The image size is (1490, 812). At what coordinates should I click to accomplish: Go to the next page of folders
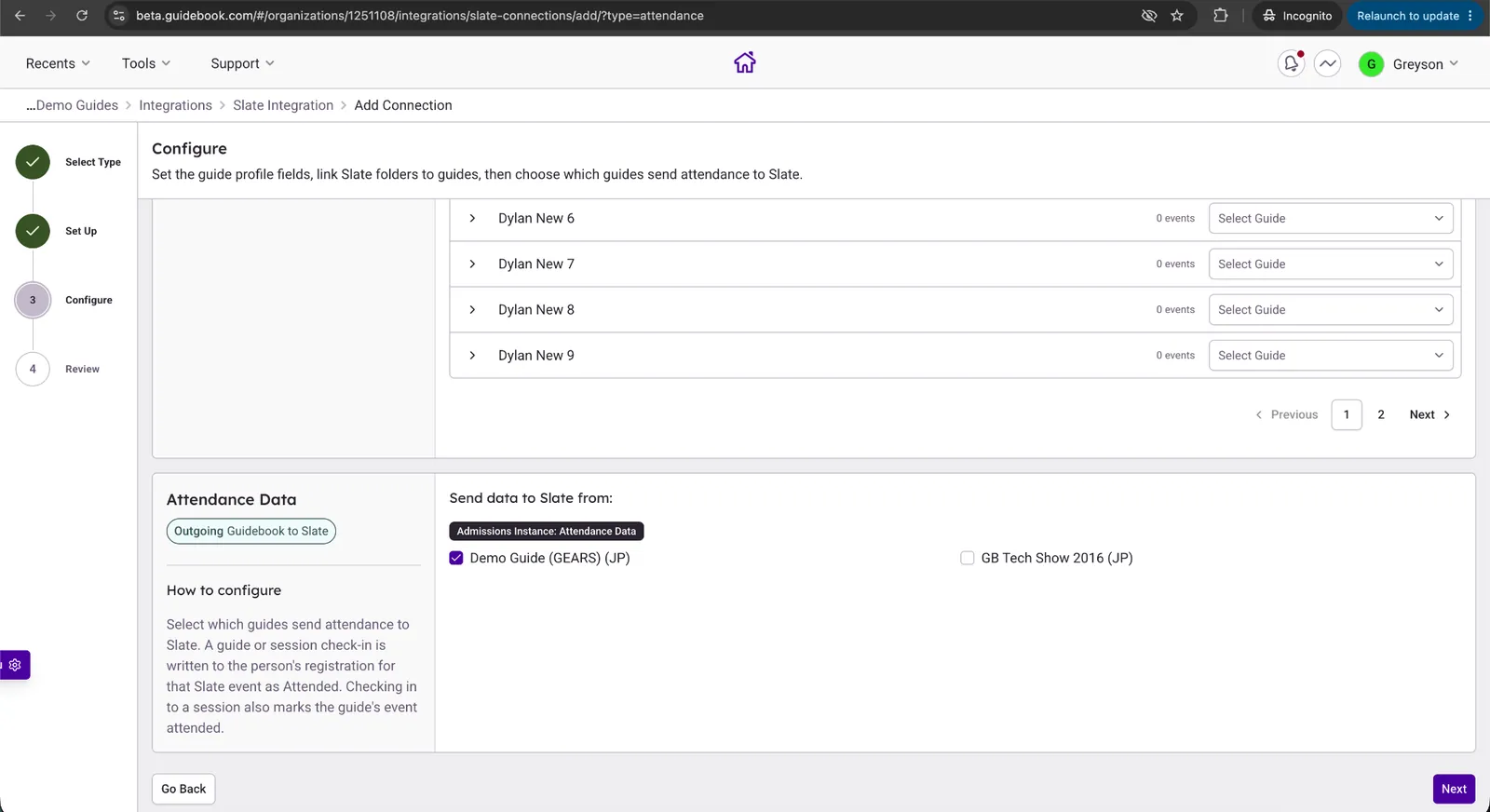point(1429,414)
